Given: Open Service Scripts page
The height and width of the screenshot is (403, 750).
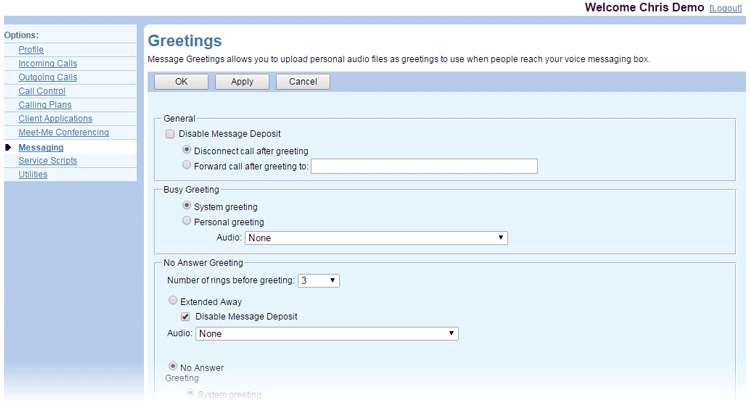Looking at the screenshot, I should coord(46,161).
